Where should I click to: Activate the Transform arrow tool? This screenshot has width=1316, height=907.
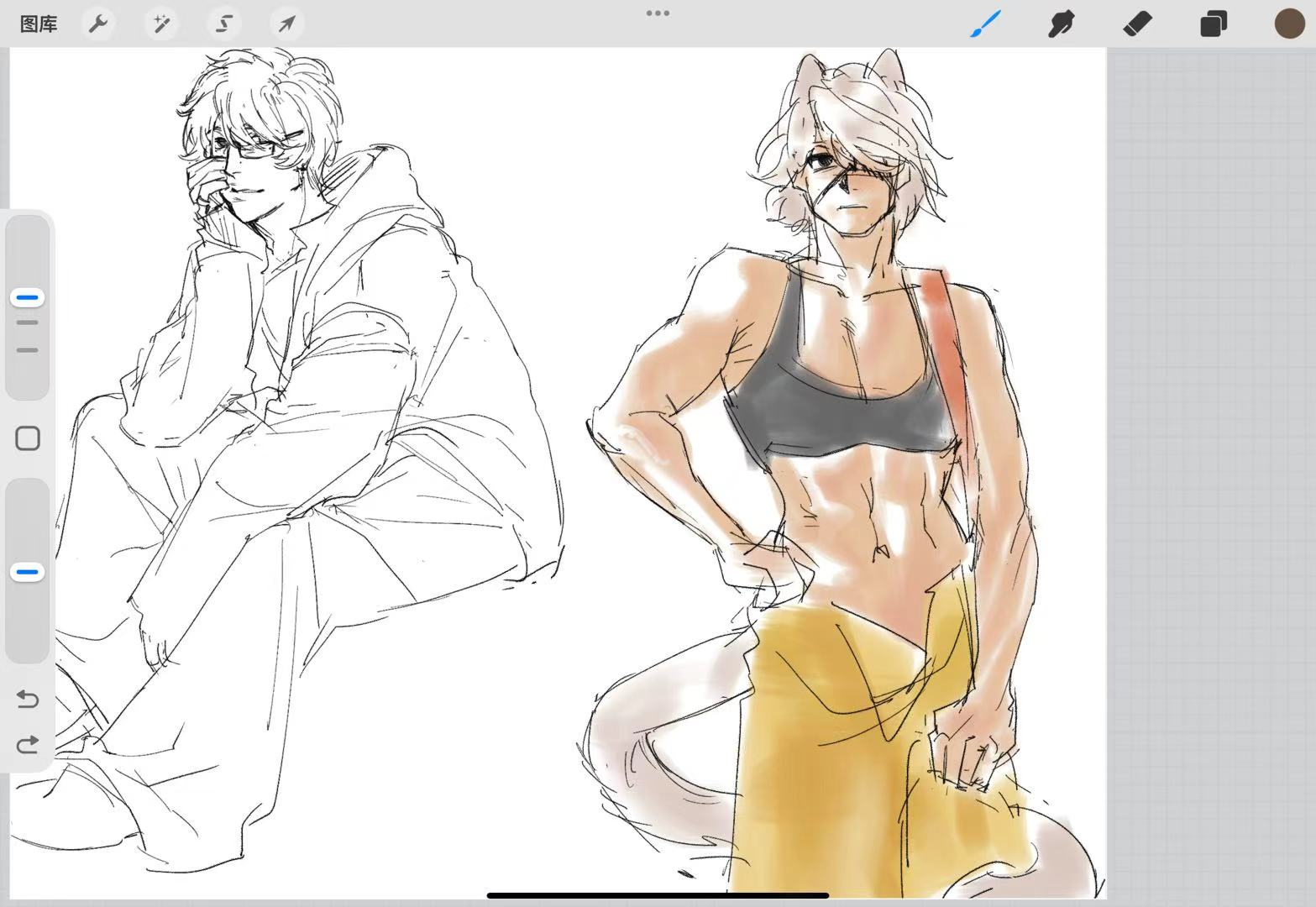pyautogui.click(x=286, y=24)
